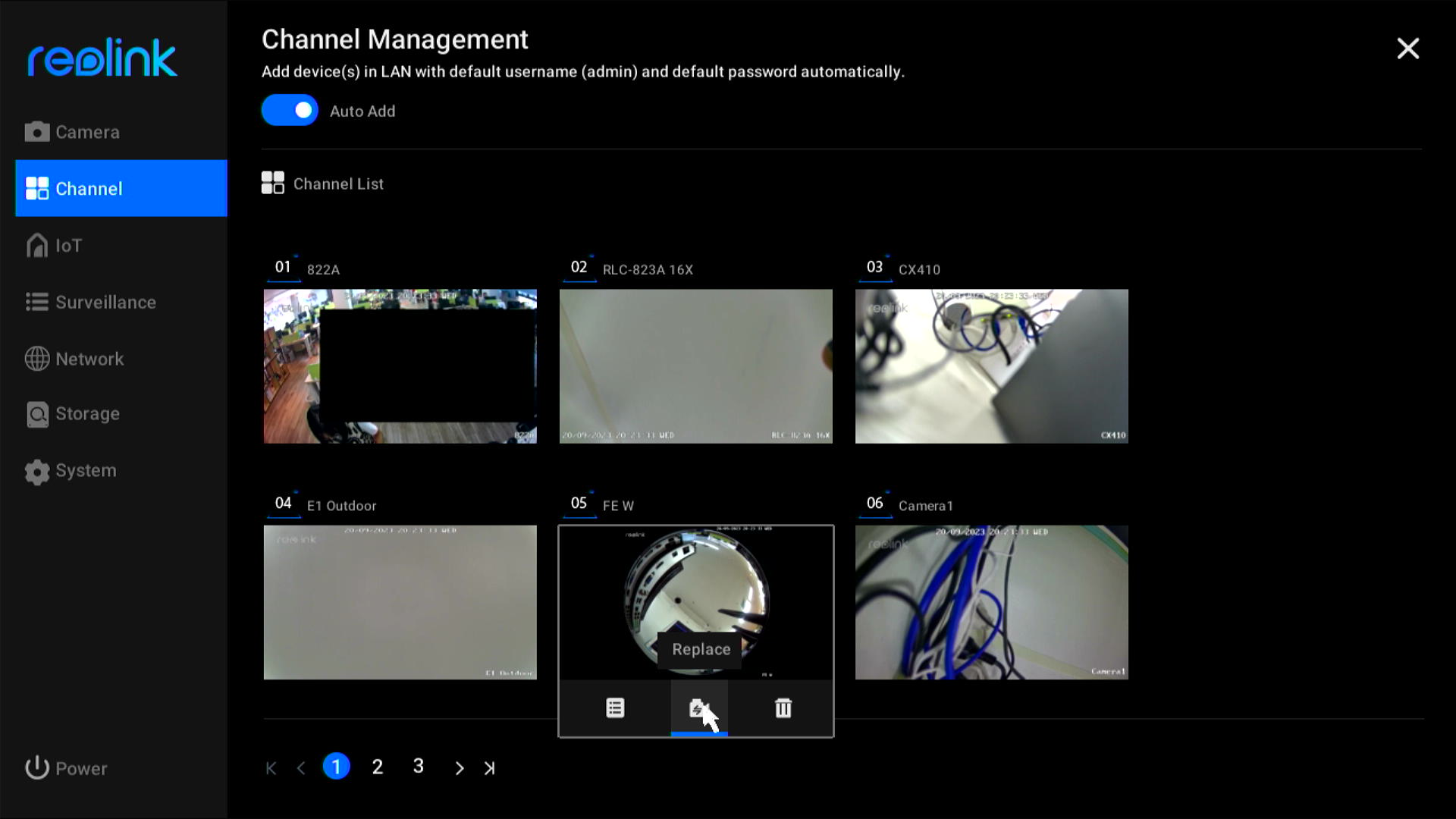This screenshot has width=1456, height=819.
Task: Go to previous page of channels
Action: click(x=301, y=768)
